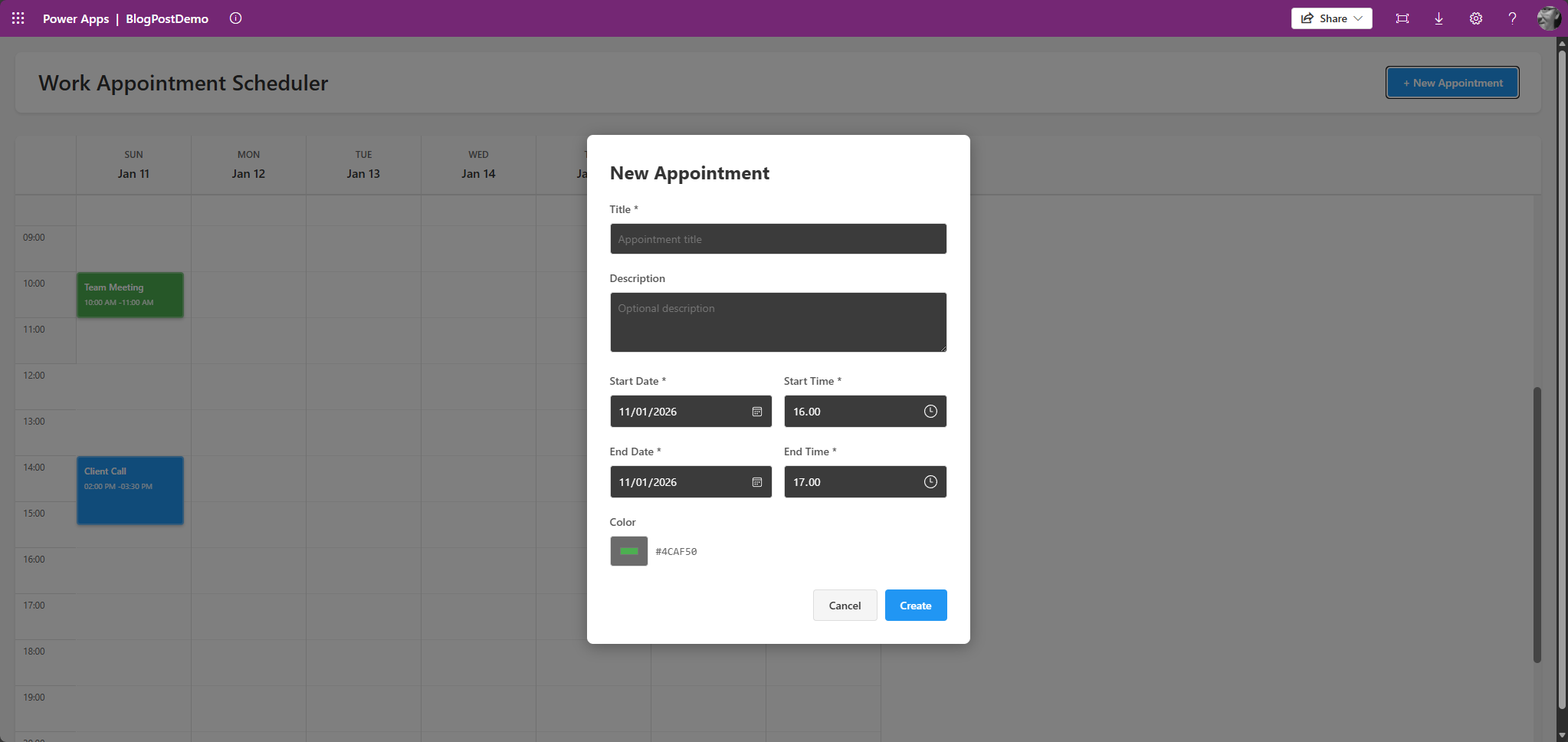
Task: Open End Date calendar picker icon
Action: tap(756, 482)
